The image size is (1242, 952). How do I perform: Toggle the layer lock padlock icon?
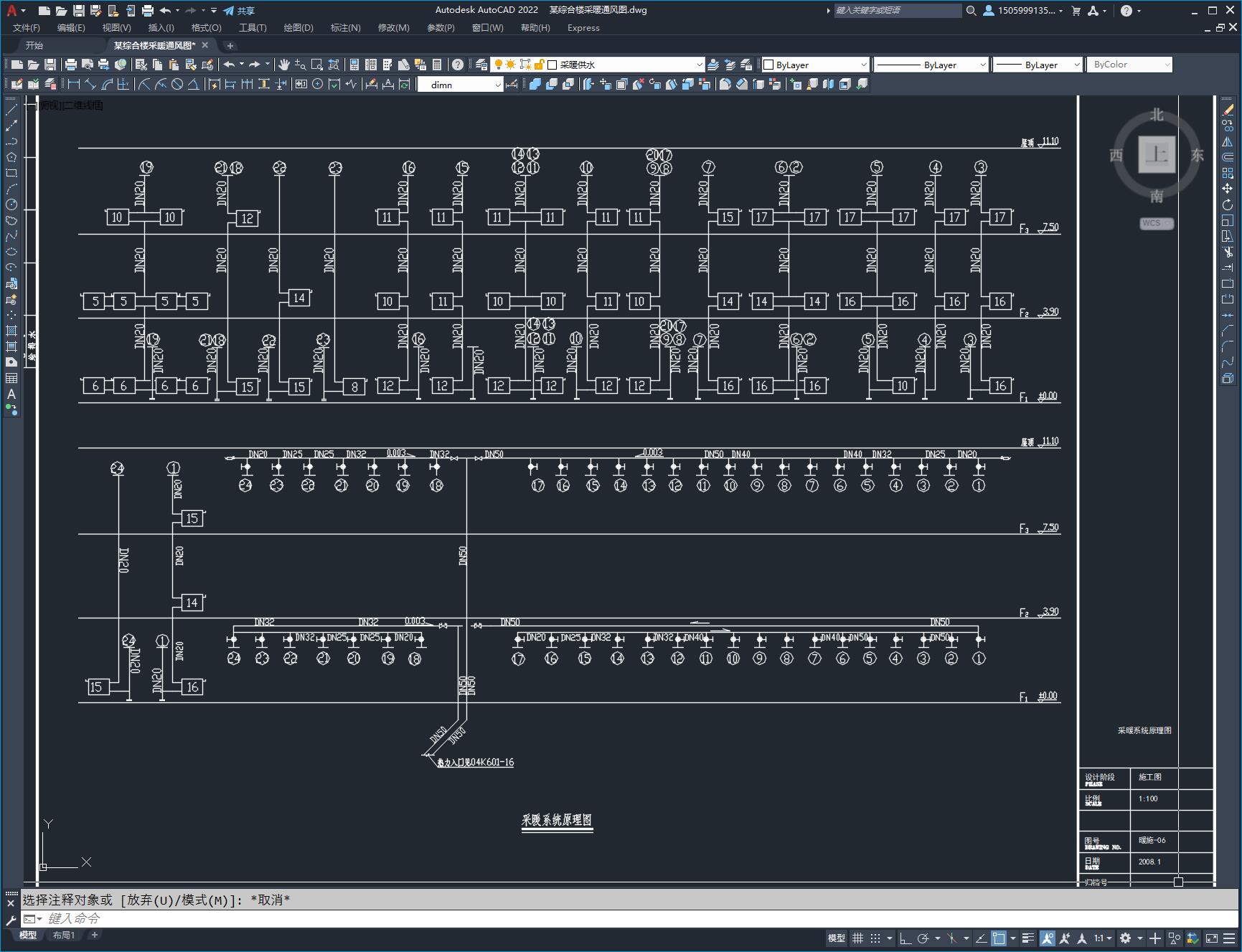tap(539, 65)
